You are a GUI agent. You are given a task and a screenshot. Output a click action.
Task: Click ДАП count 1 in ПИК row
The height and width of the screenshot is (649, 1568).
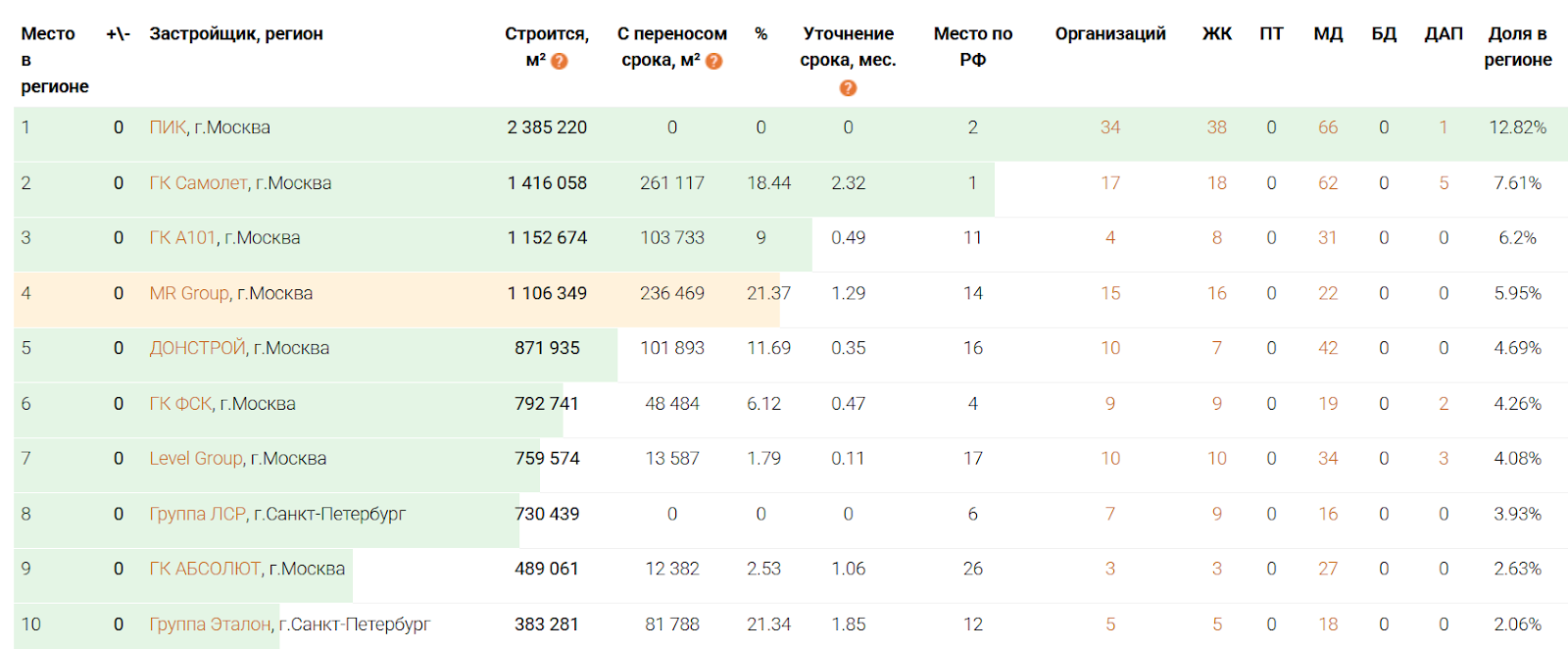click(x=1444, y=127)
